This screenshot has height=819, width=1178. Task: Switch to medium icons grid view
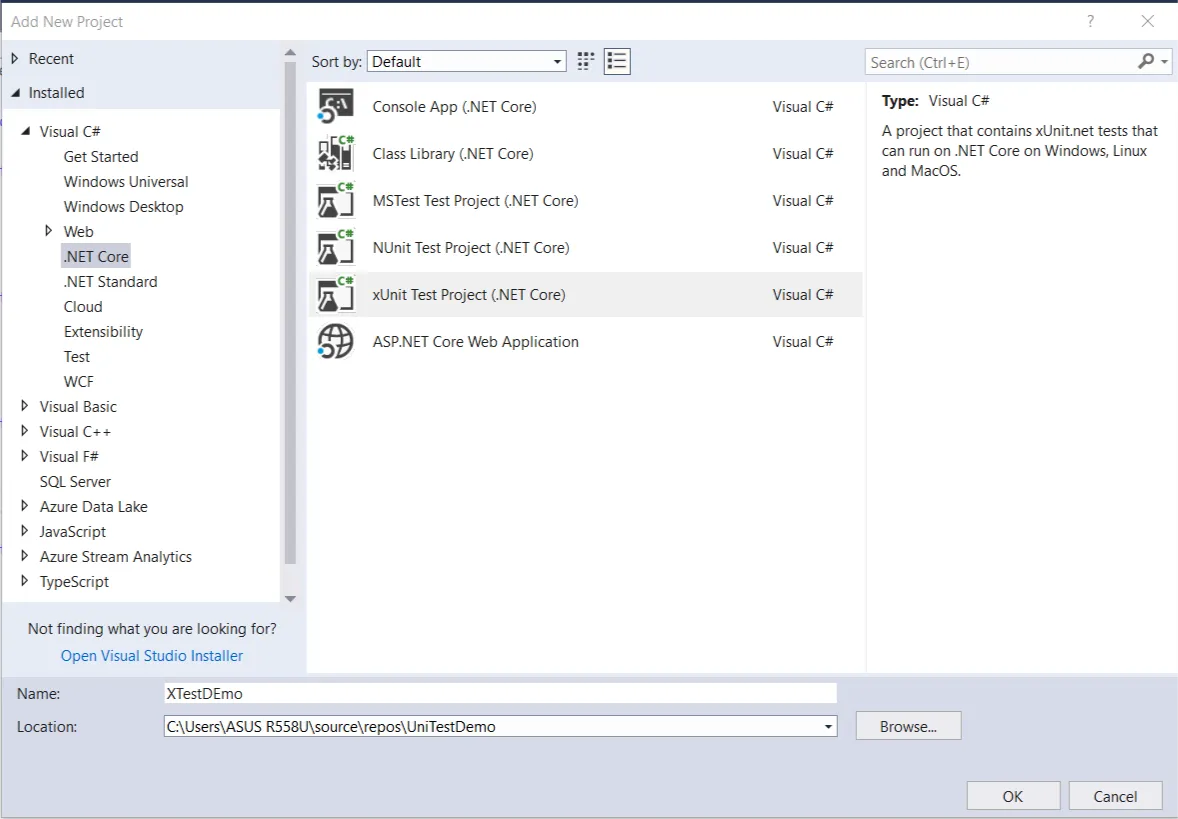pos(585,61)
